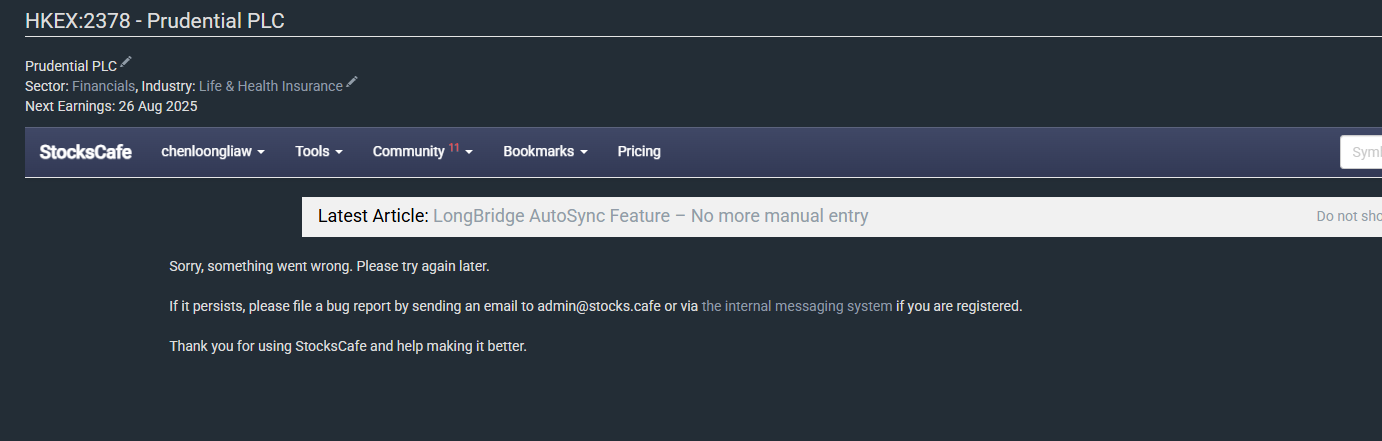Open the Life & Health Insurance industry link
This screenshot has height=441, width=1382.
point(271,86)
